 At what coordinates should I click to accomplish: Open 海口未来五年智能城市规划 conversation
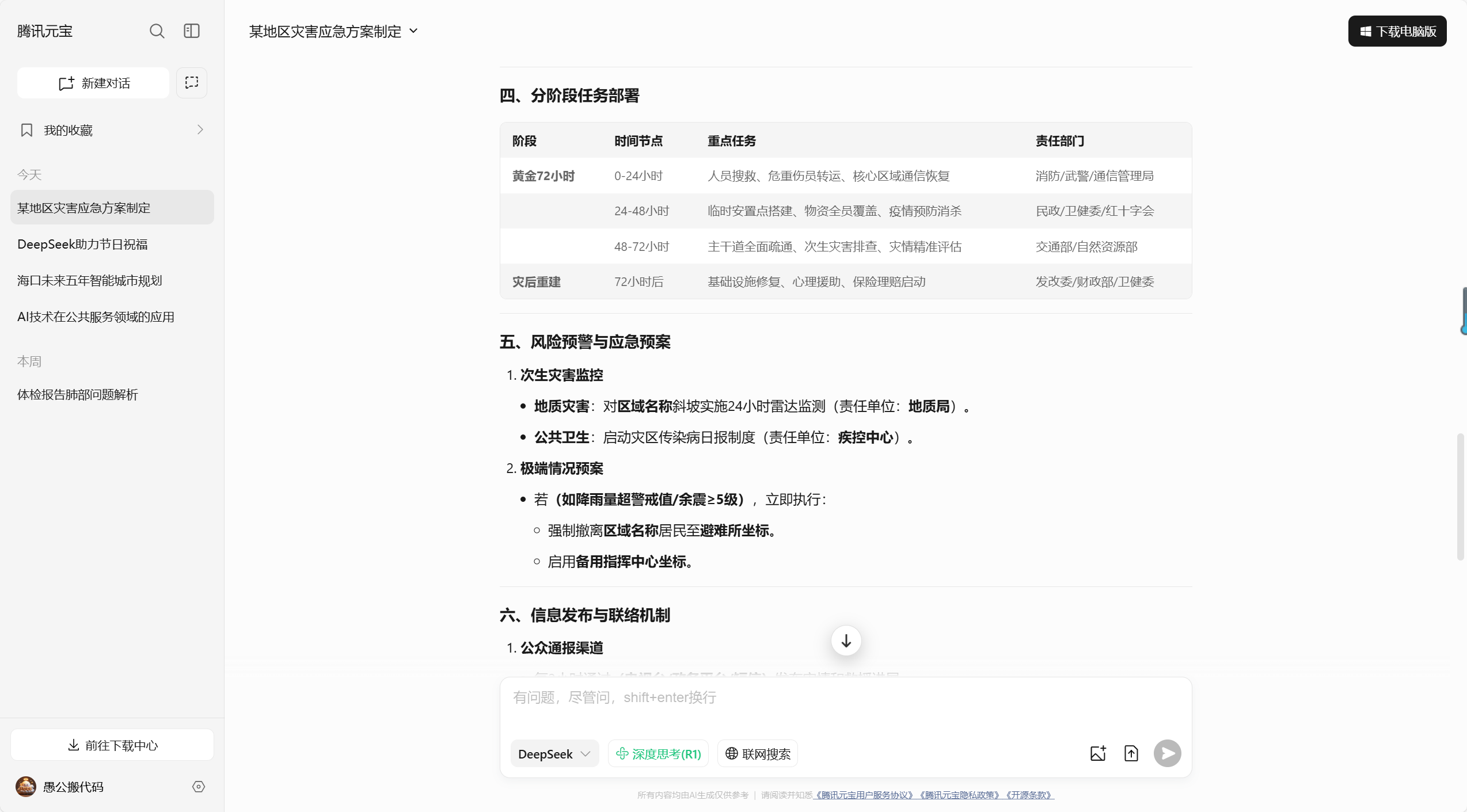(x=89, y=281)
